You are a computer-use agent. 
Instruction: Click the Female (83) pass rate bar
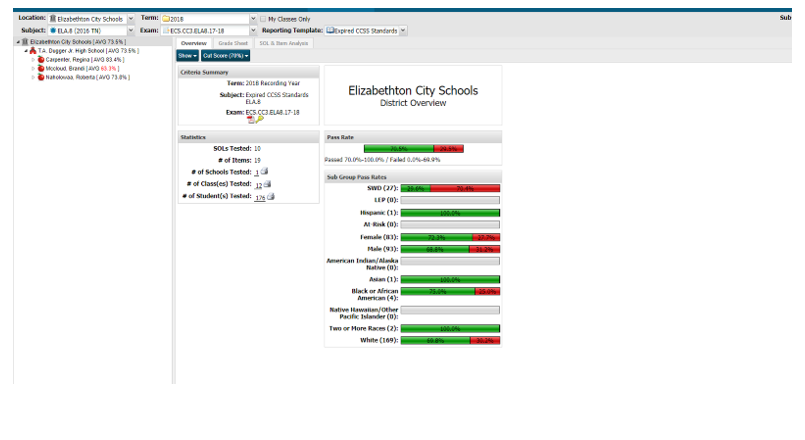pyautogui.click(x=450, y=237)
